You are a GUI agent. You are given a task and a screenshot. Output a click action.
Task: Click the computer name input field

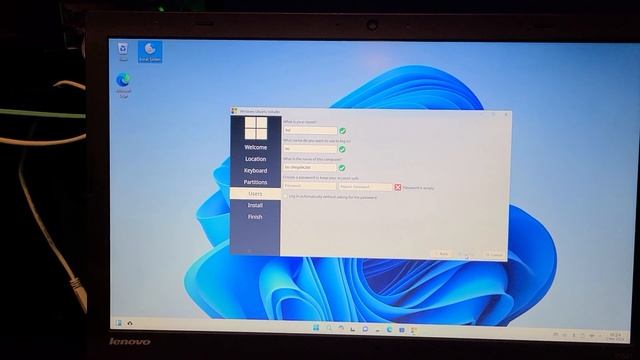point(310,167)
